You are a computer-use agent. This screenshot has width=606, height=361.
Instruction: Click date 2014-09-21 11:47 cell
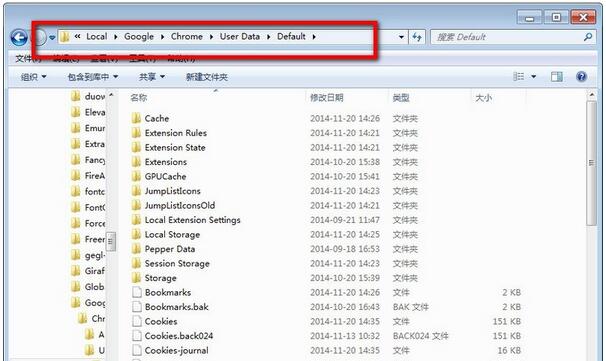(x=345, y=220)
